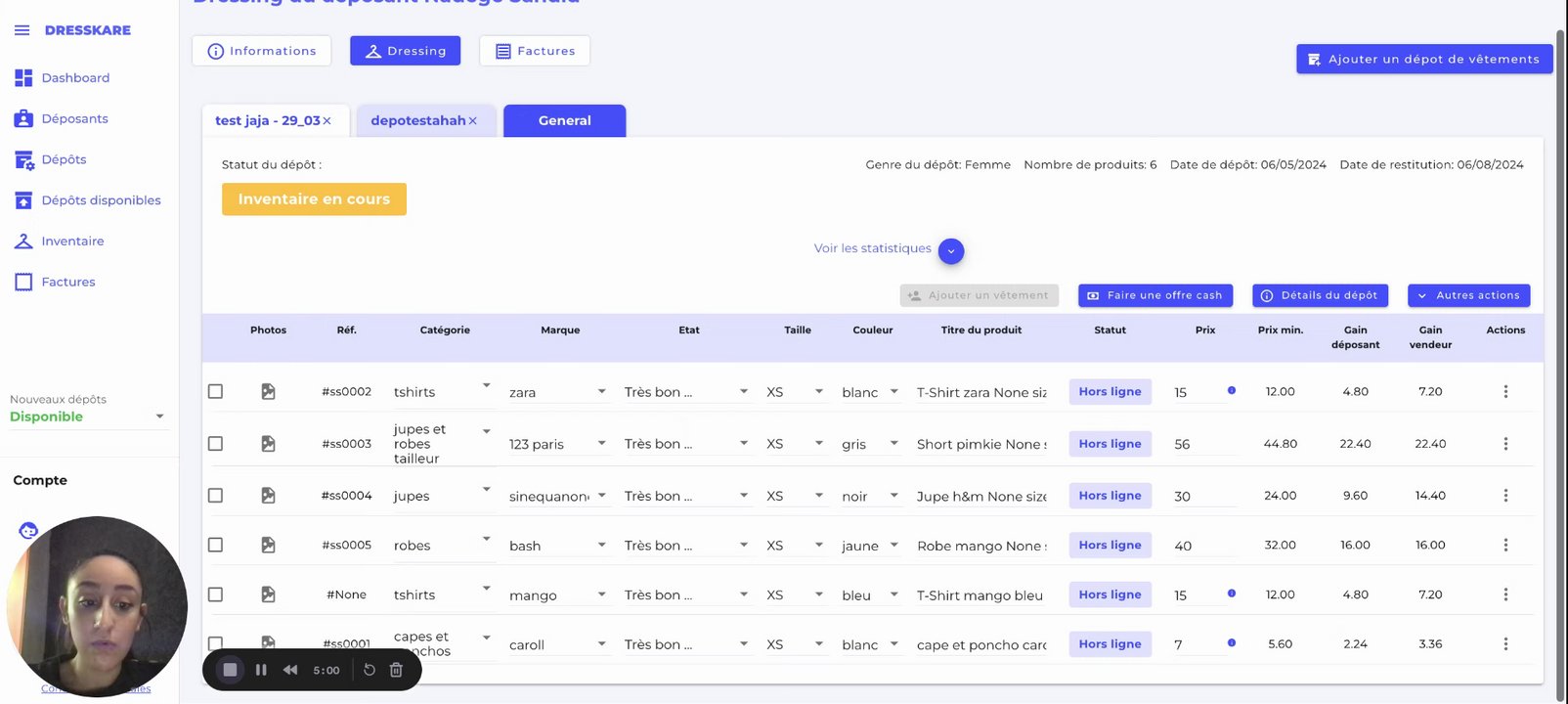Open photo icon for #ss0002 row
1568x704 pixels.
pyautogui.click(x=268, y=391)
